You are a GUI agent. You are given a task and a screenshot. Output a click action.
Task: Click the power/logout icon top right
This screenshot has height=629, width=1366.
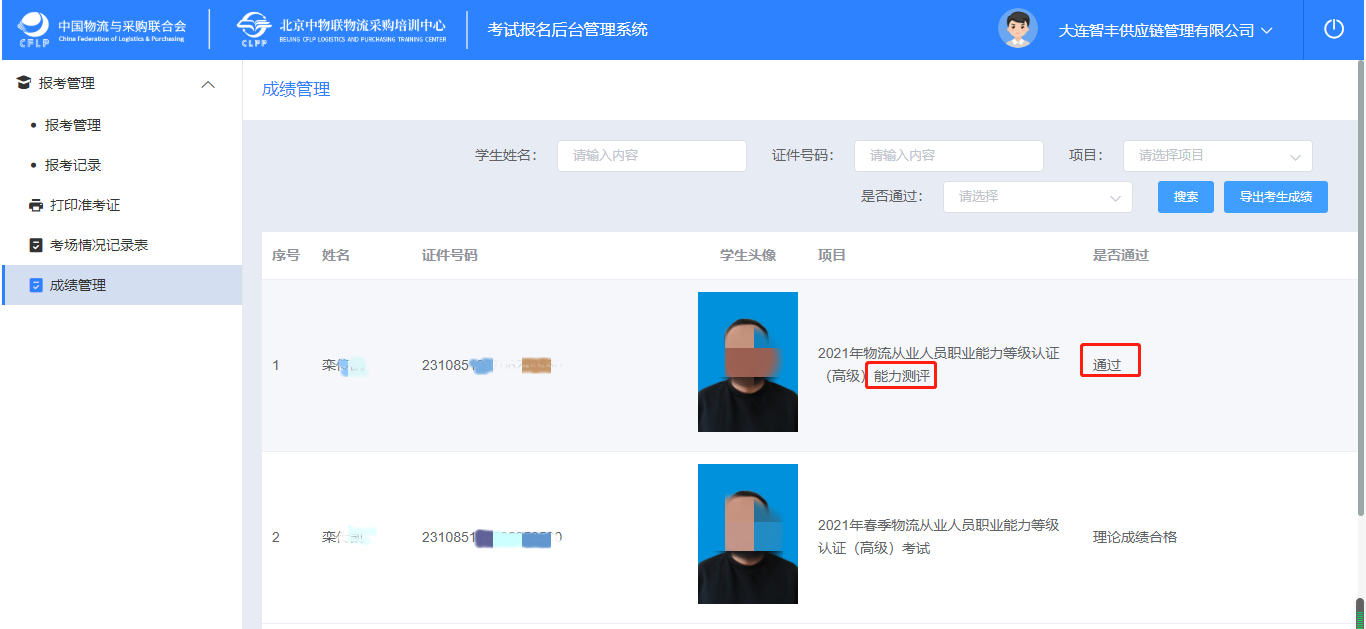(1333, 29)
